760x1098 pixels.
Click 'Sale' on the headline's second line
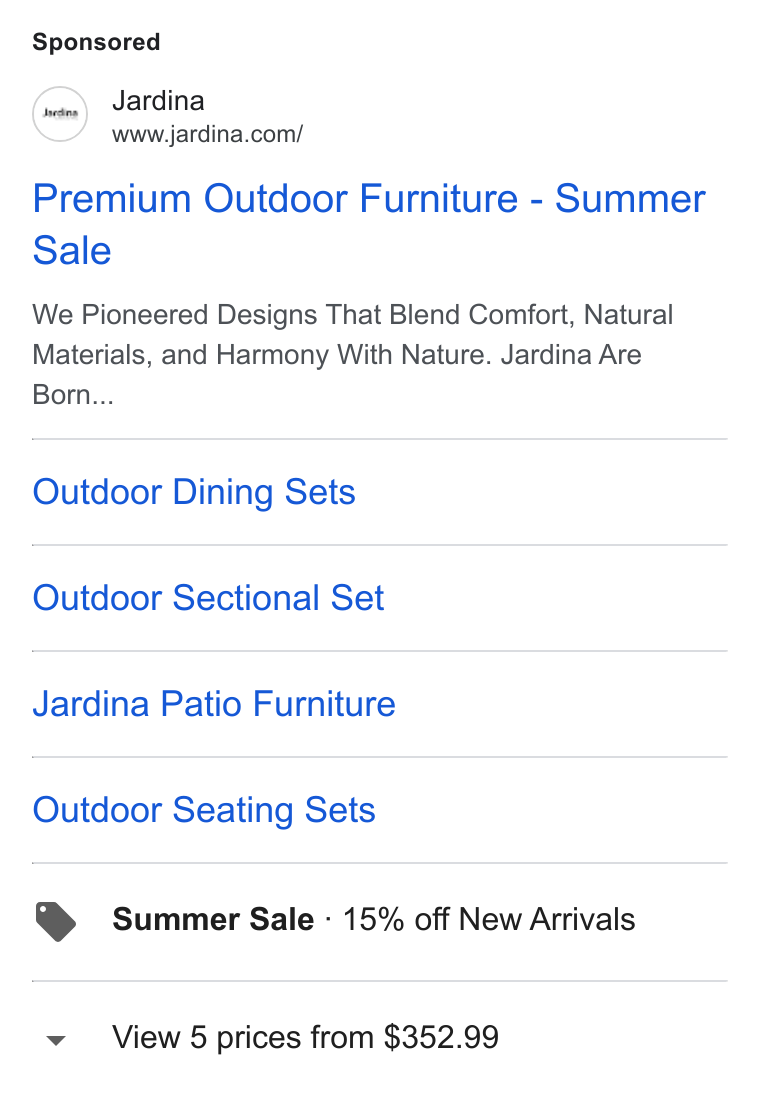pyautogui.click(x=72, y=251)
